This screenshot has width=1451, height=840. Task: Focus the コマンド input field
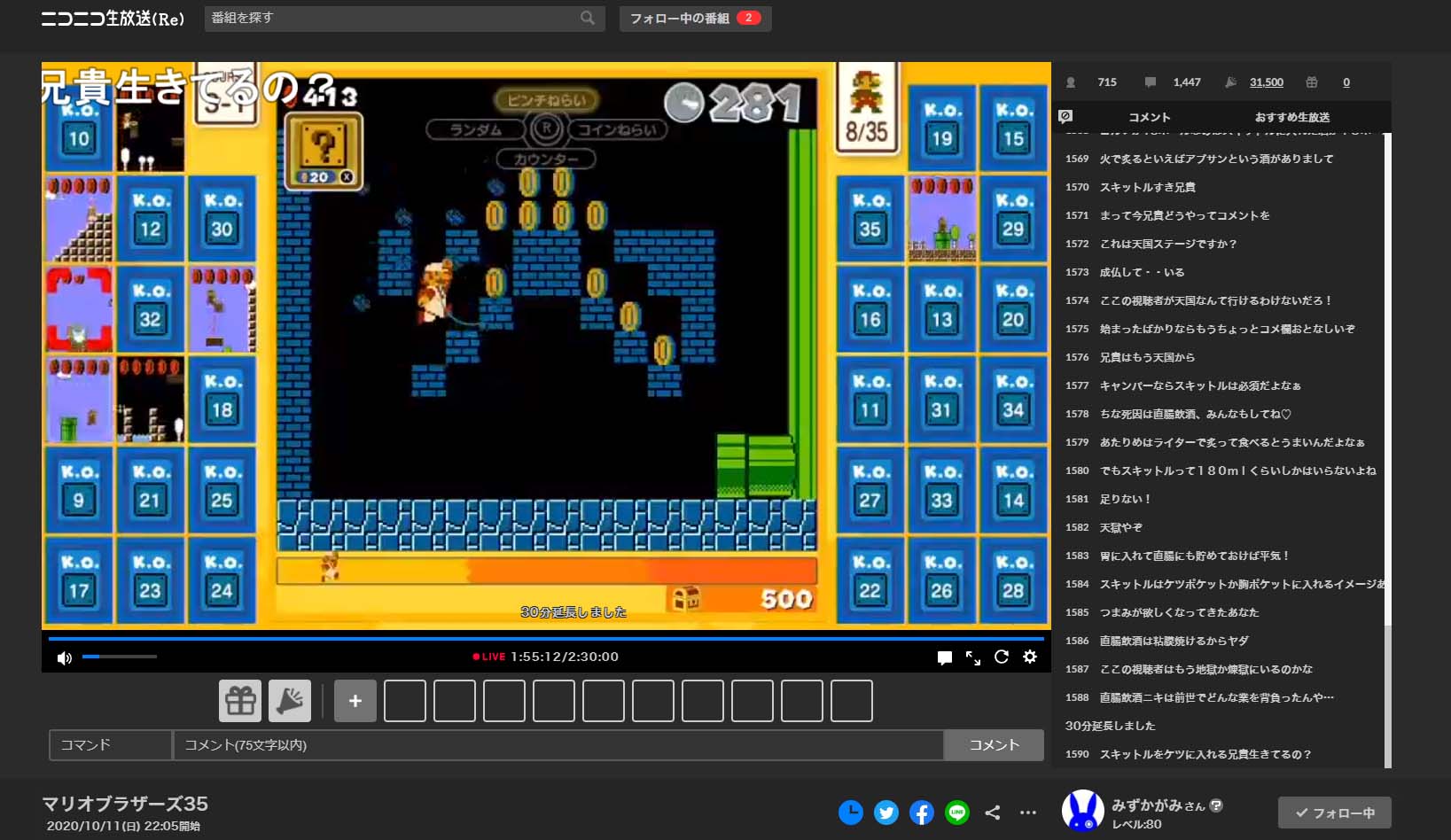(110, 745)
